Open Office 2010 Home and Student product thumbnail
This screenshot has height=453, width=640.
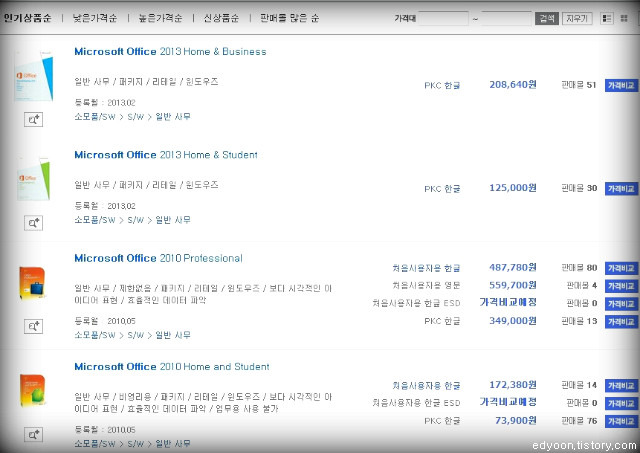pos(33,391)
